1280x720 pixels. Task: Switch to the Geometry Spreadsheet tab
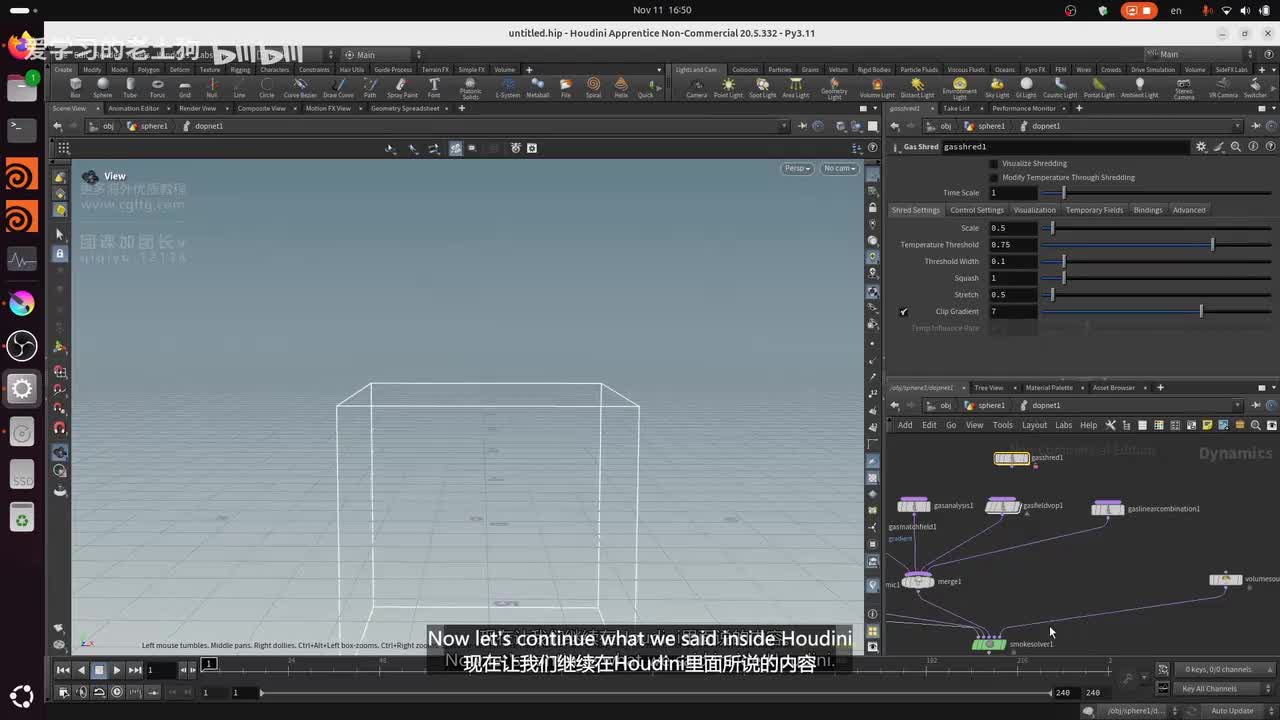[x=405, y=108]
